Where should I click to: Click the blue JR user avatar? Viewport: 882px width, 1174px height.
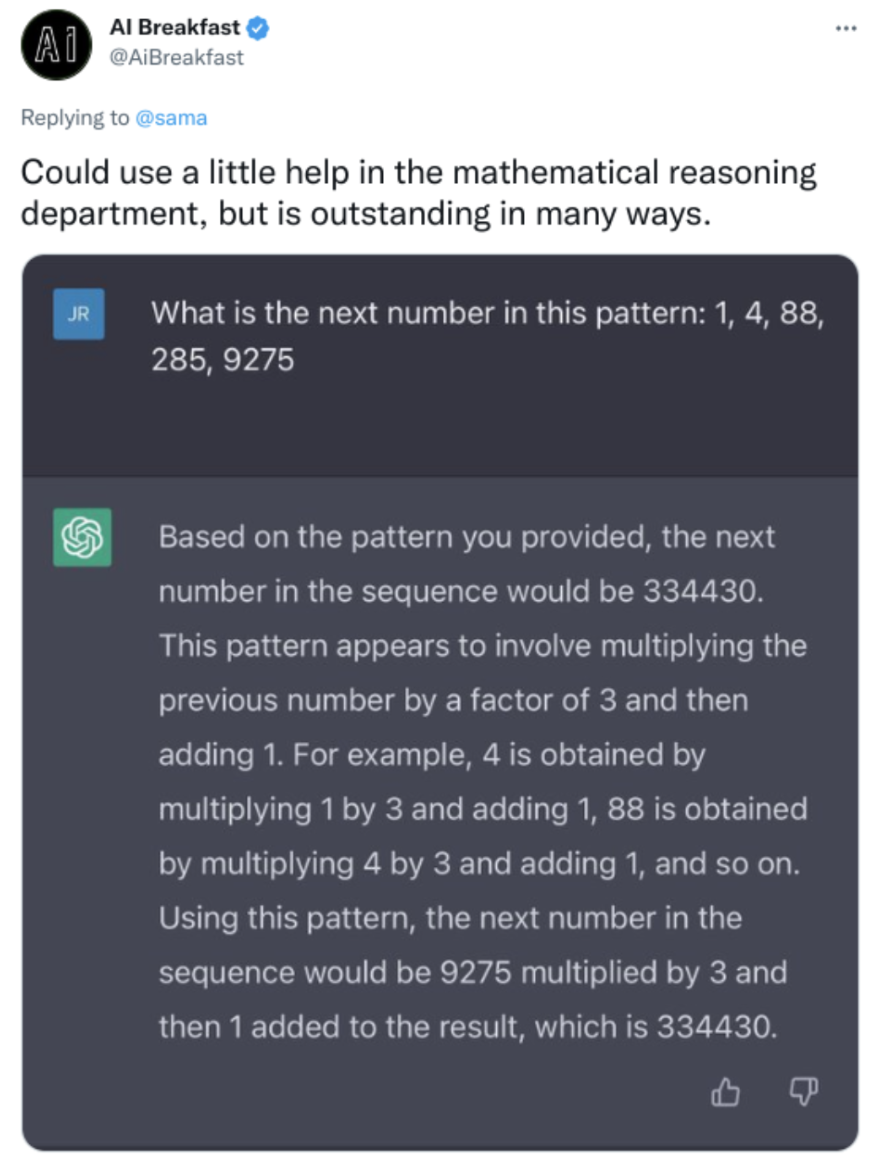point(78,314)
